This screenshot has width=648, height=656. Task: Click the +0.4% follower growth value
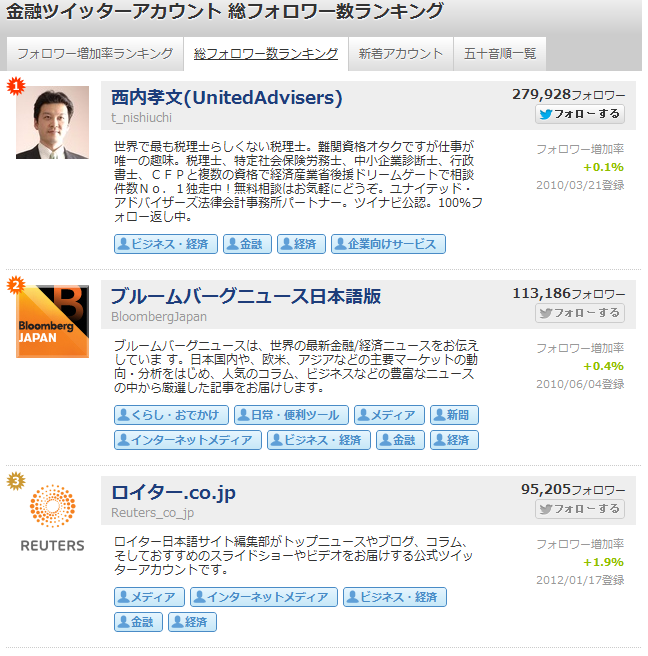tap(603, 366)
